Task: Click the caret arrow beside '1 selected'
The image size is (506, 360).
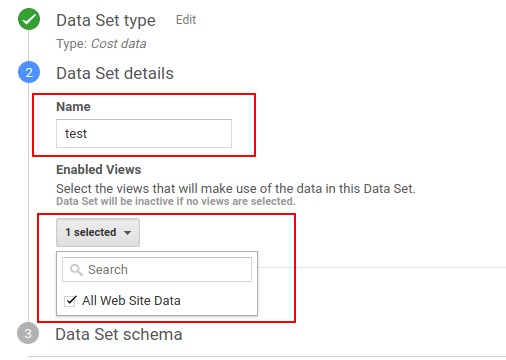Action: [127, 233]
